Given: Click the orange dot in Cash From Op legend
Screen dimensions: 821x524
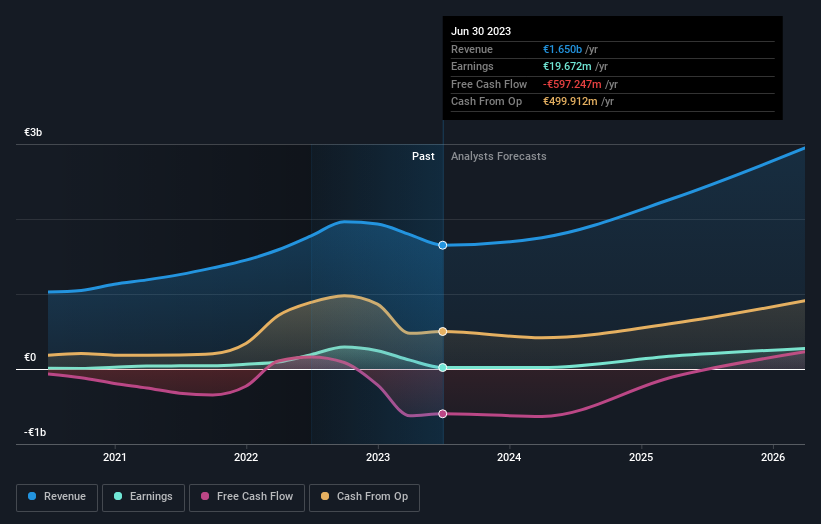Looking at the screenshot, I should 325,496.
